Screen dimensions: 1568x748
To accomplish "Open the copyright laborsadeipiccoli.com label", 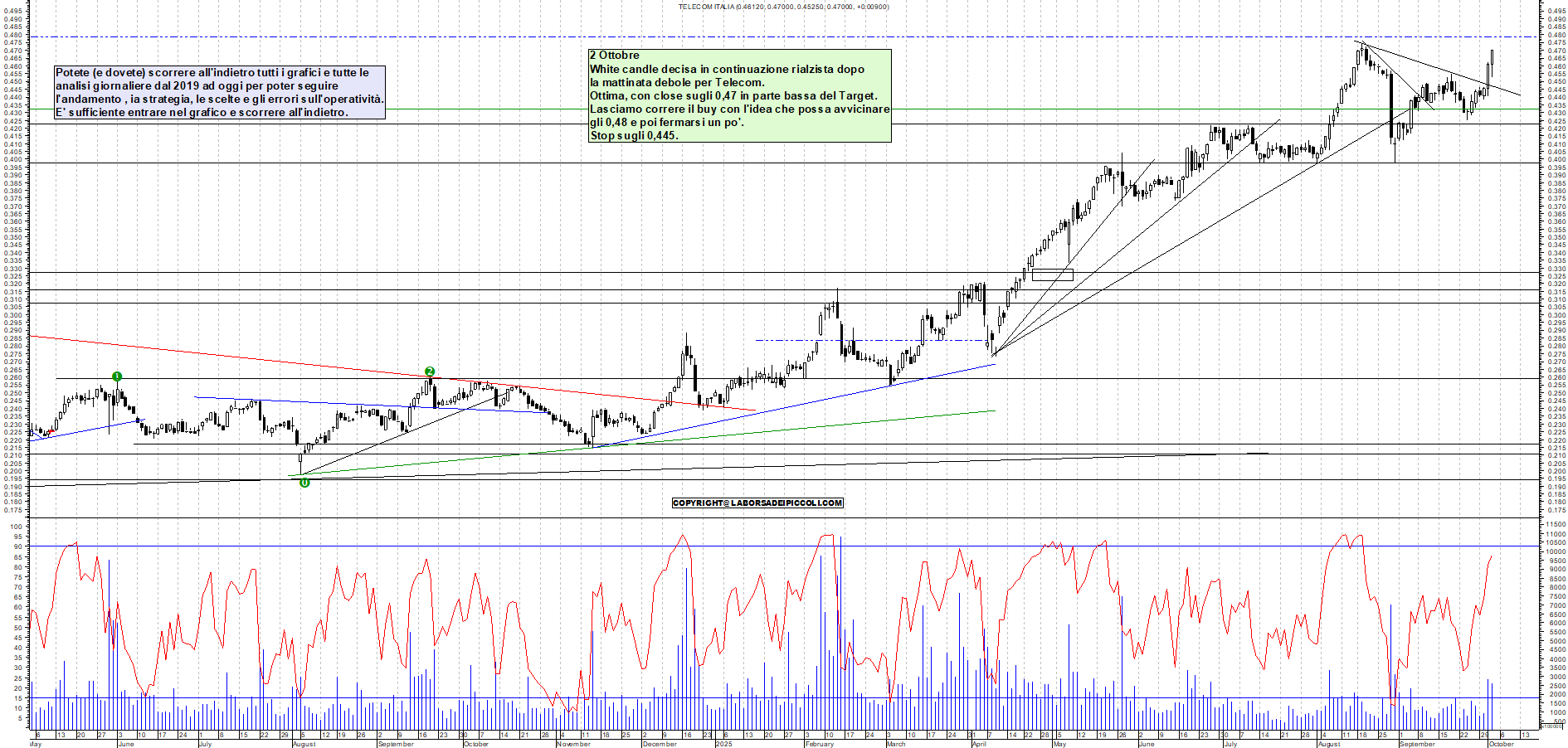I will tap(757, 503).
